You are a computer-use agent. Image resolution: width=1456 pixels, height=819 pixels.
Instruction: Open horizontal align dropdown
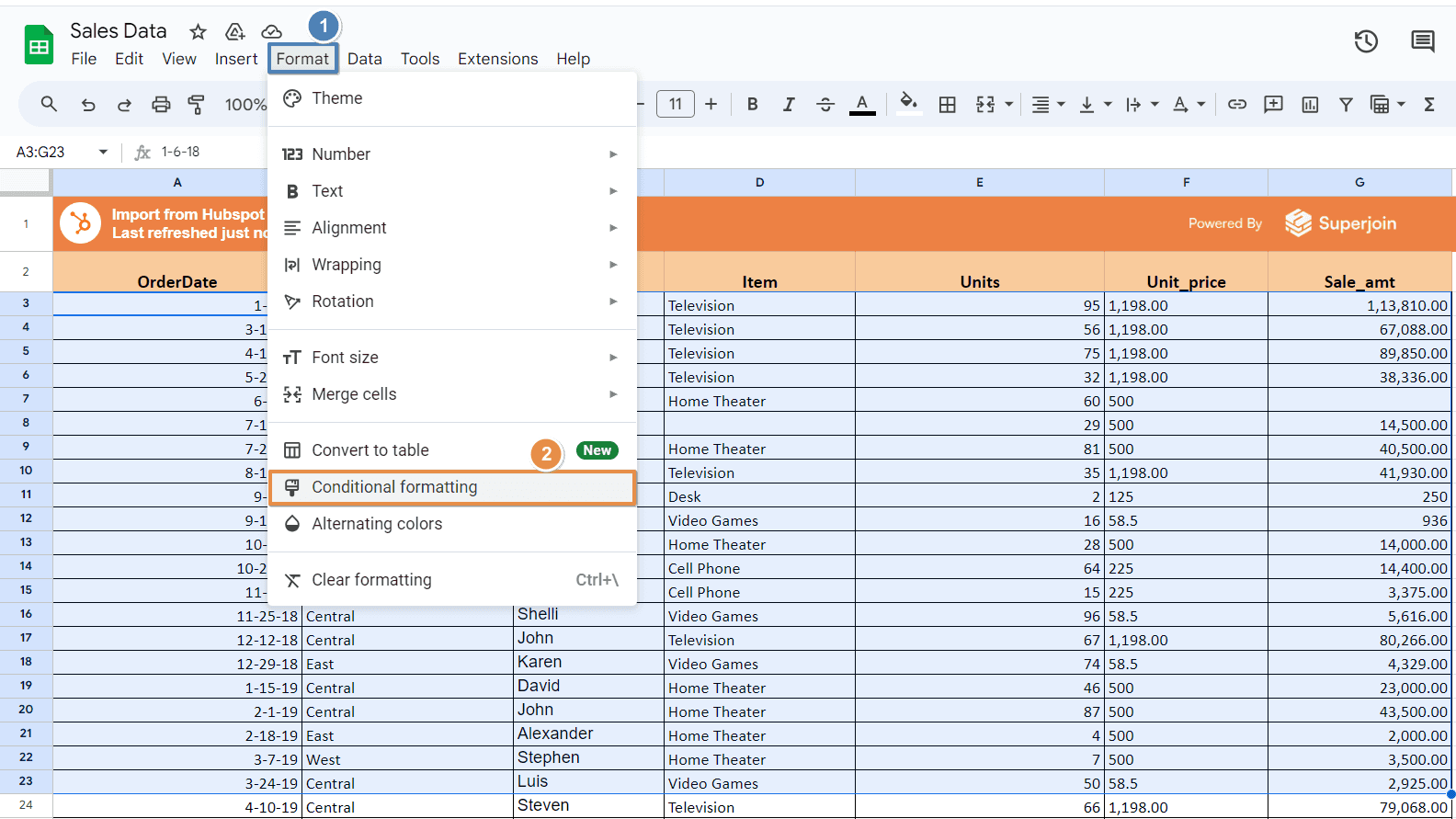[x=1048, y=105]
